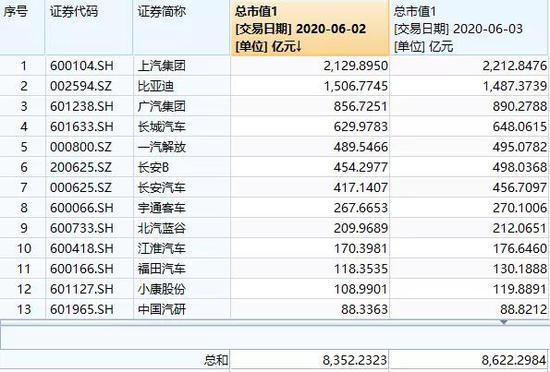This screenshot has height=372, width=550.
Task: Select value 1,487.3739
Action: click(515, 86)
